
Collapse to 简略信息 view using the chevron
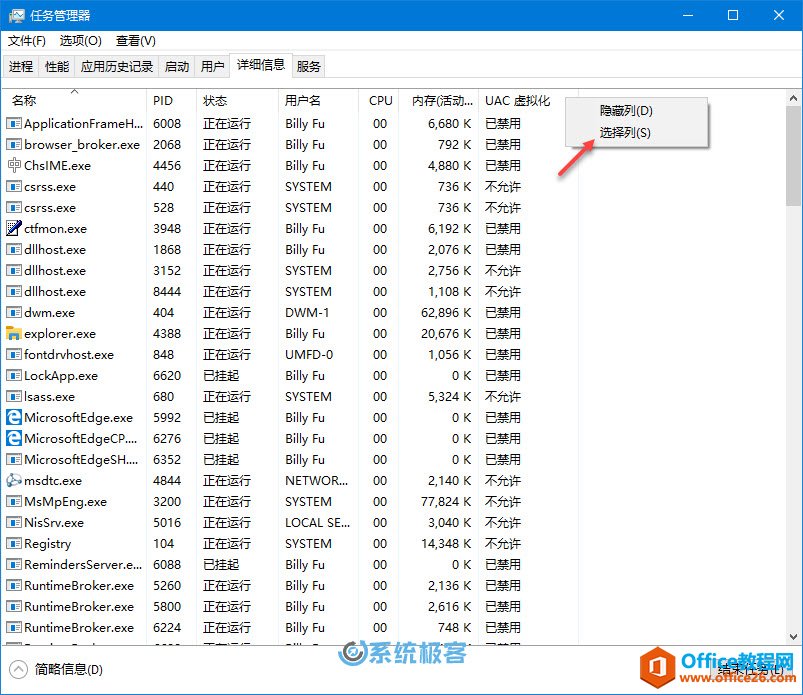(x=18, y=669)
